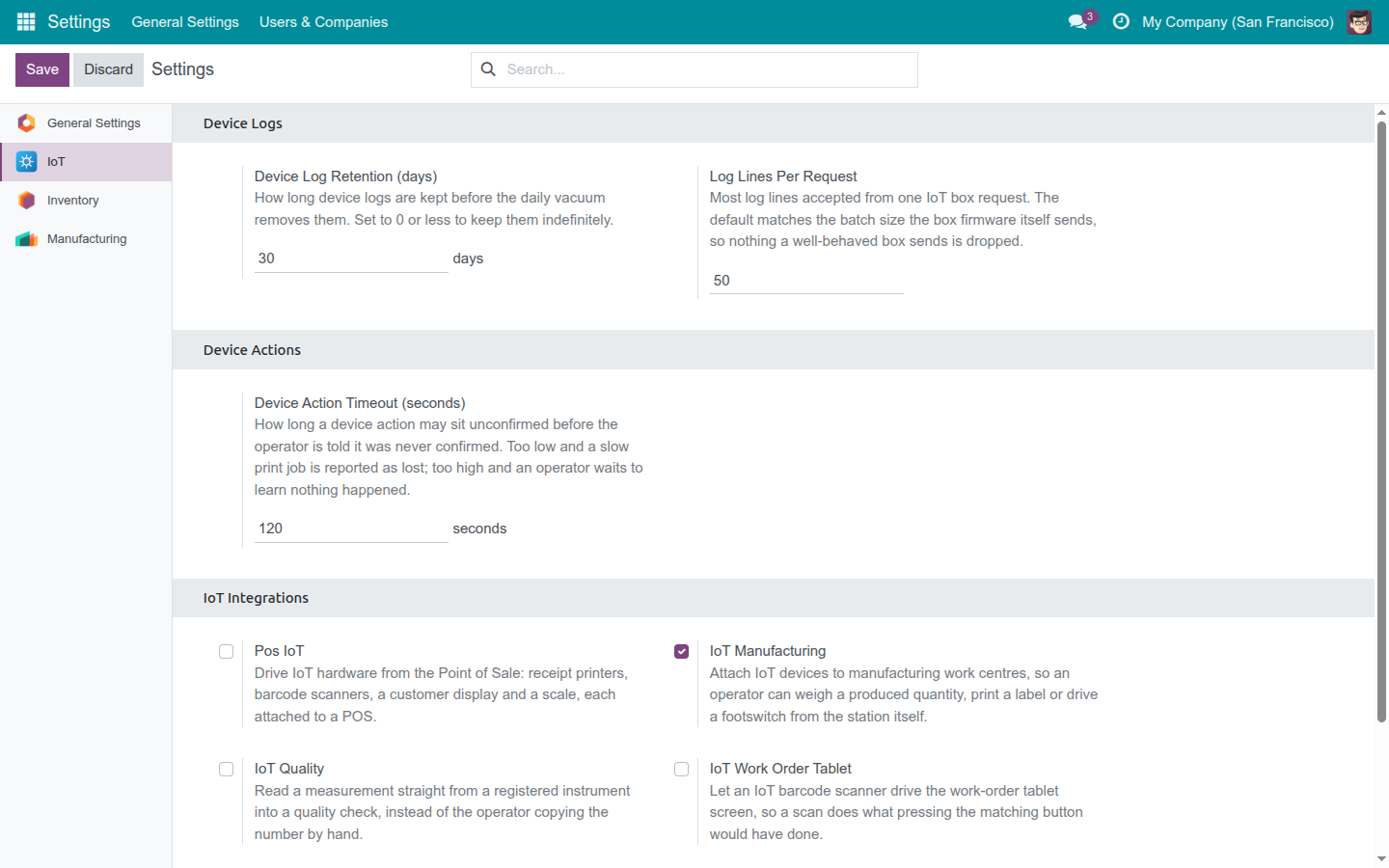Click the Settings app title in navbar

click(79, 21)
